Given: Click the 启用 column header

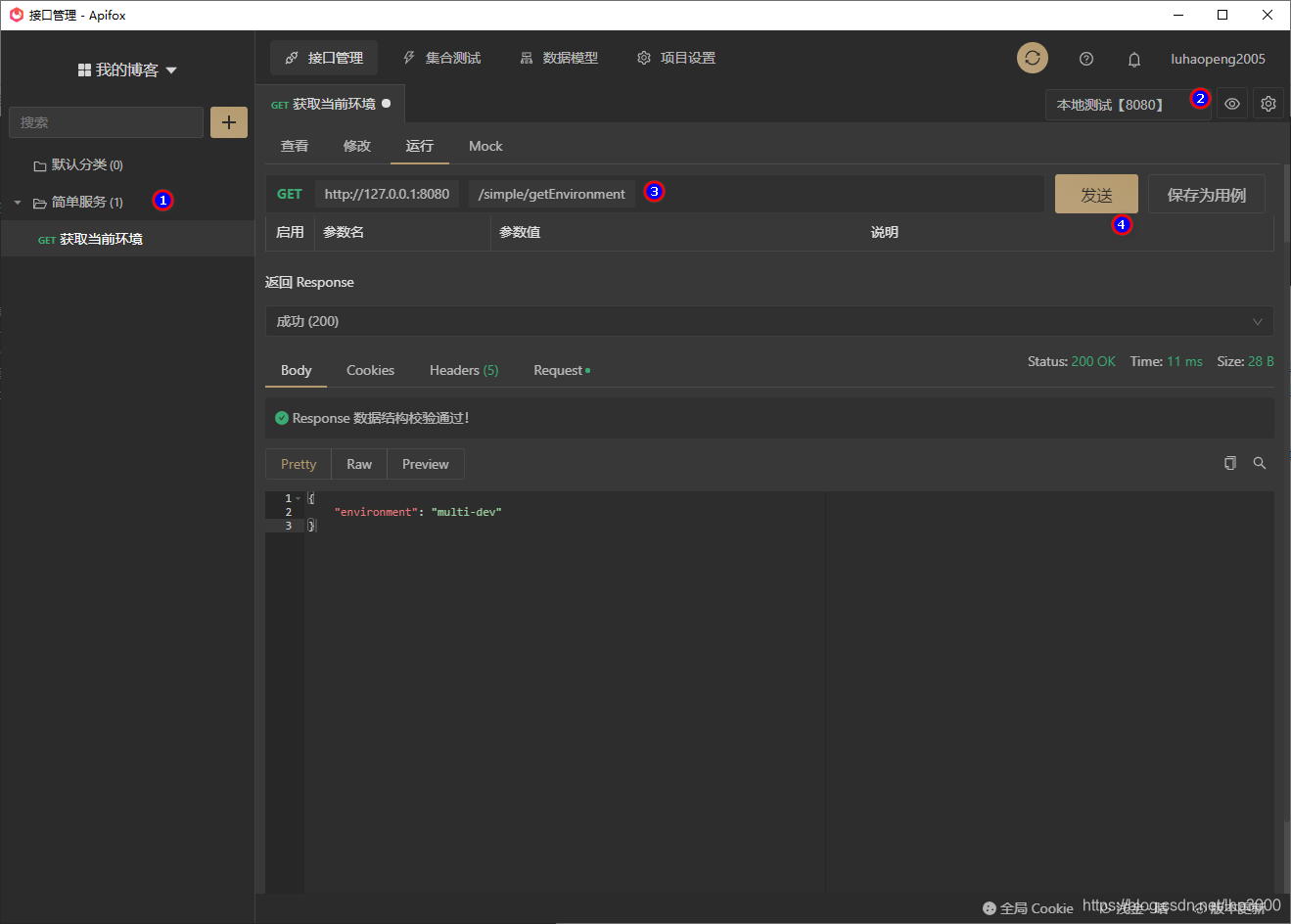Looking at the screenshot, I should (x=290, y=232).
